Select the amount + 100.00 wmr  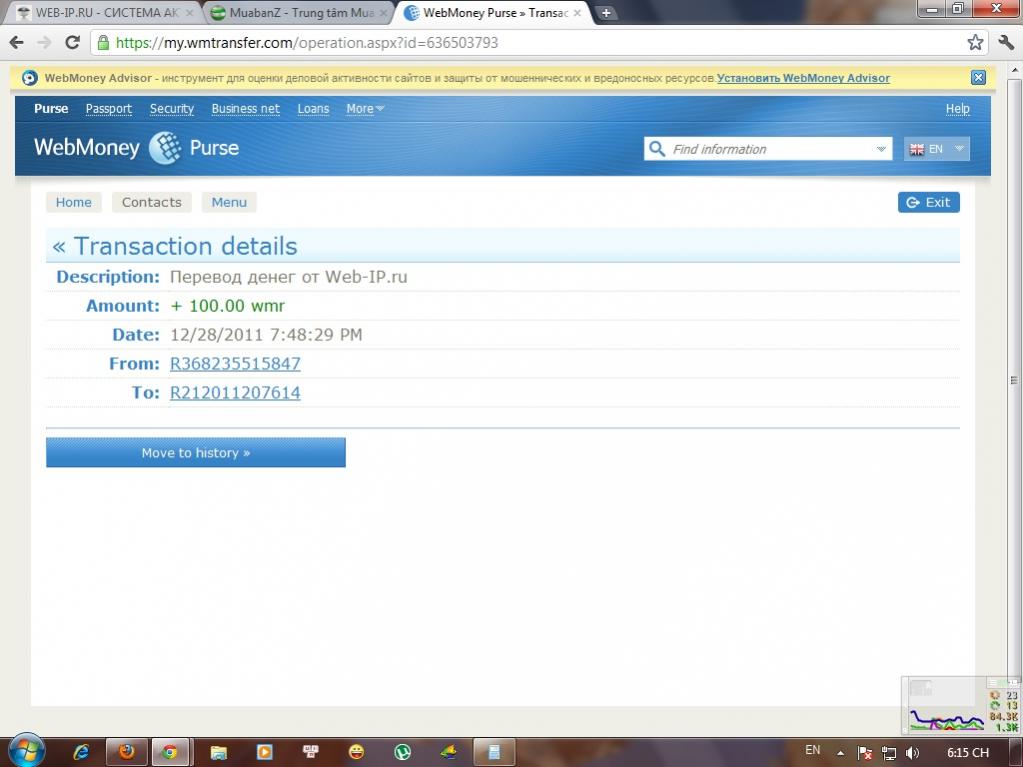coord(228,306)
